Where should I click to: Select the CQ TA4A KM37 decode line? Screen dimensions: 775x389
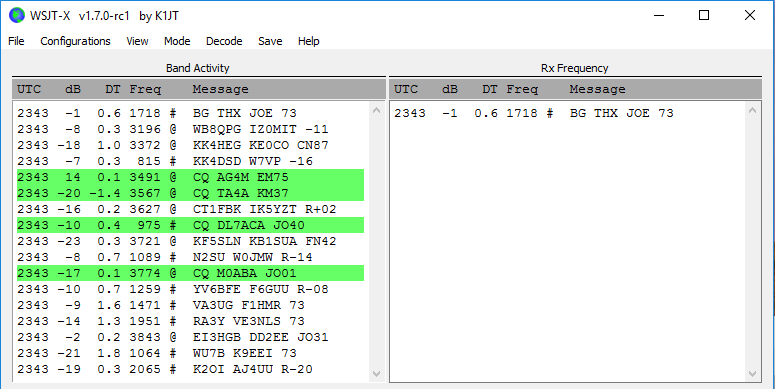[x=190, y=193]
